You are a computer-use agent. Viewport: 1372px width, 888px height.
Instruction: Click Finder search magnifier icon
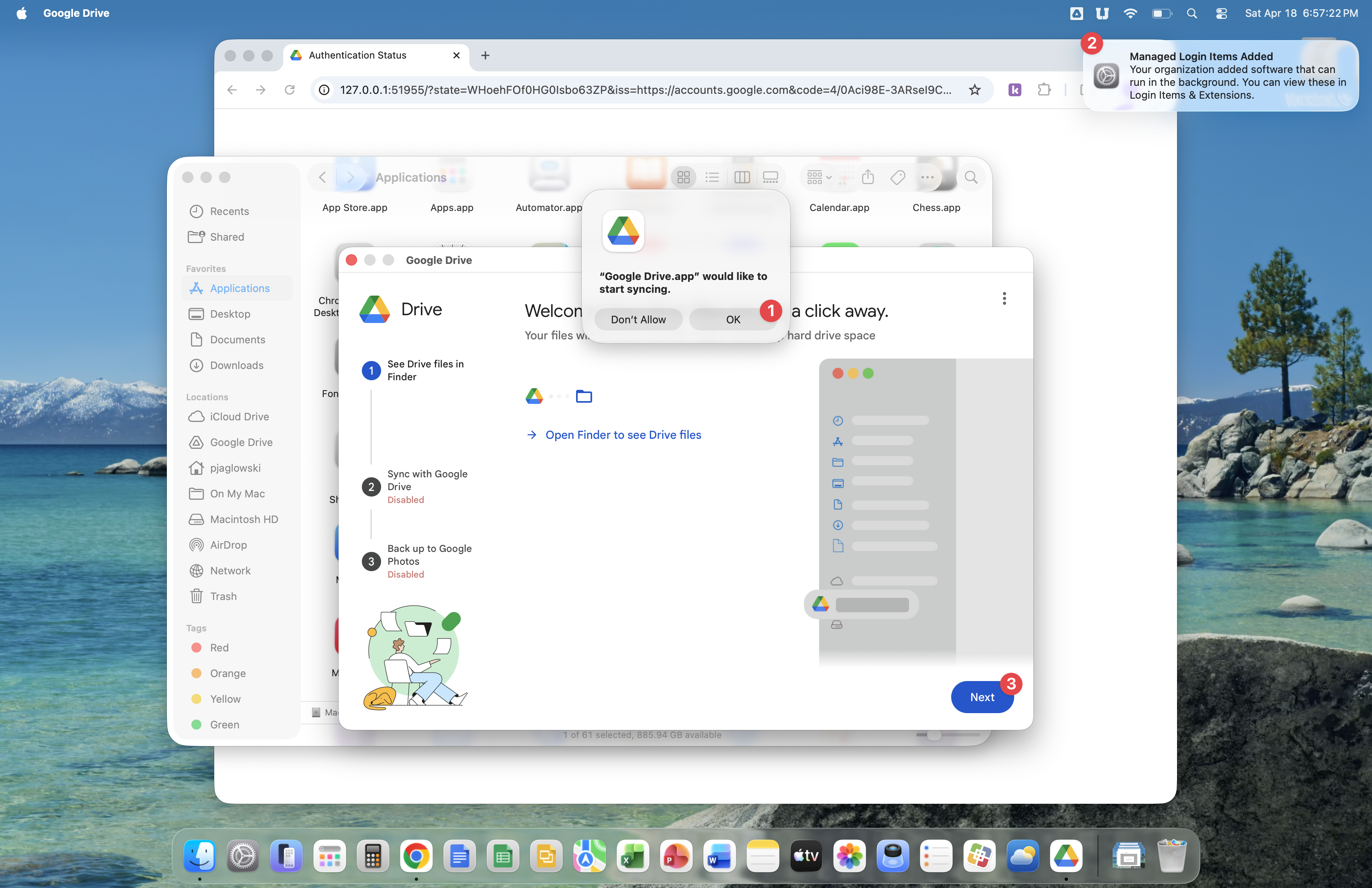[971, 178]
